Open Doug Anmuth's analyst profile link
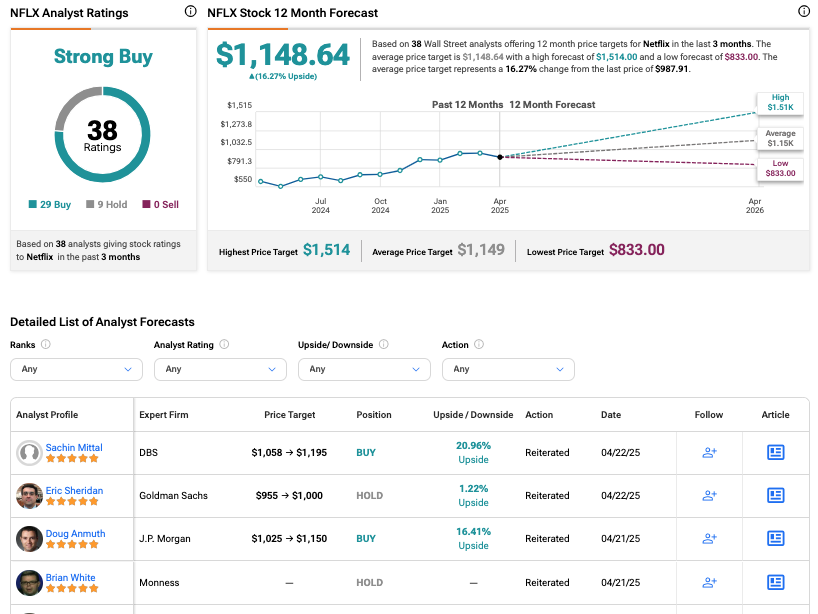The image size is (818, 614). pos(75,534)
